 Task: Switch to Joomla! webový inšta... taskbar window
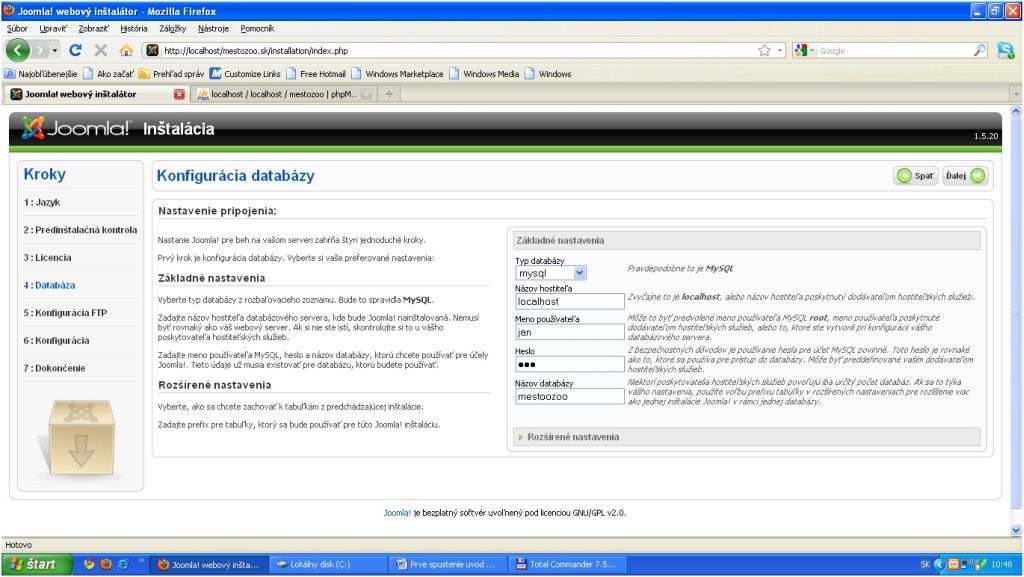tap(209, 564)
